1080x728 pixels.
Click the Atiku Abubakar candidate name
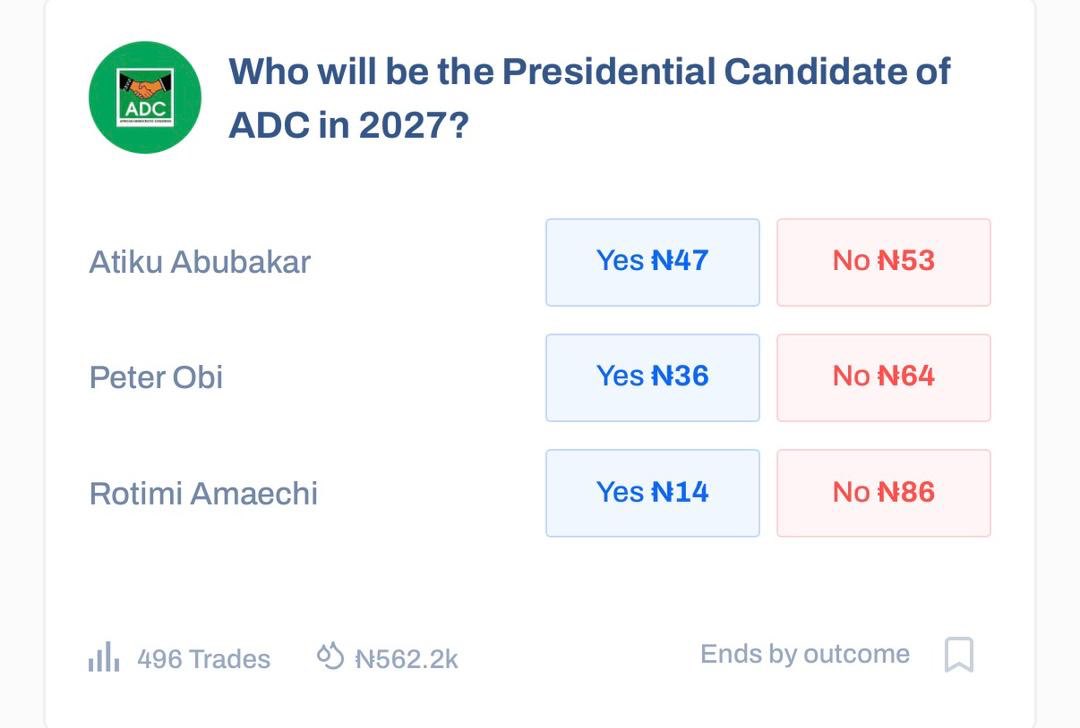(x=200, y=262)
